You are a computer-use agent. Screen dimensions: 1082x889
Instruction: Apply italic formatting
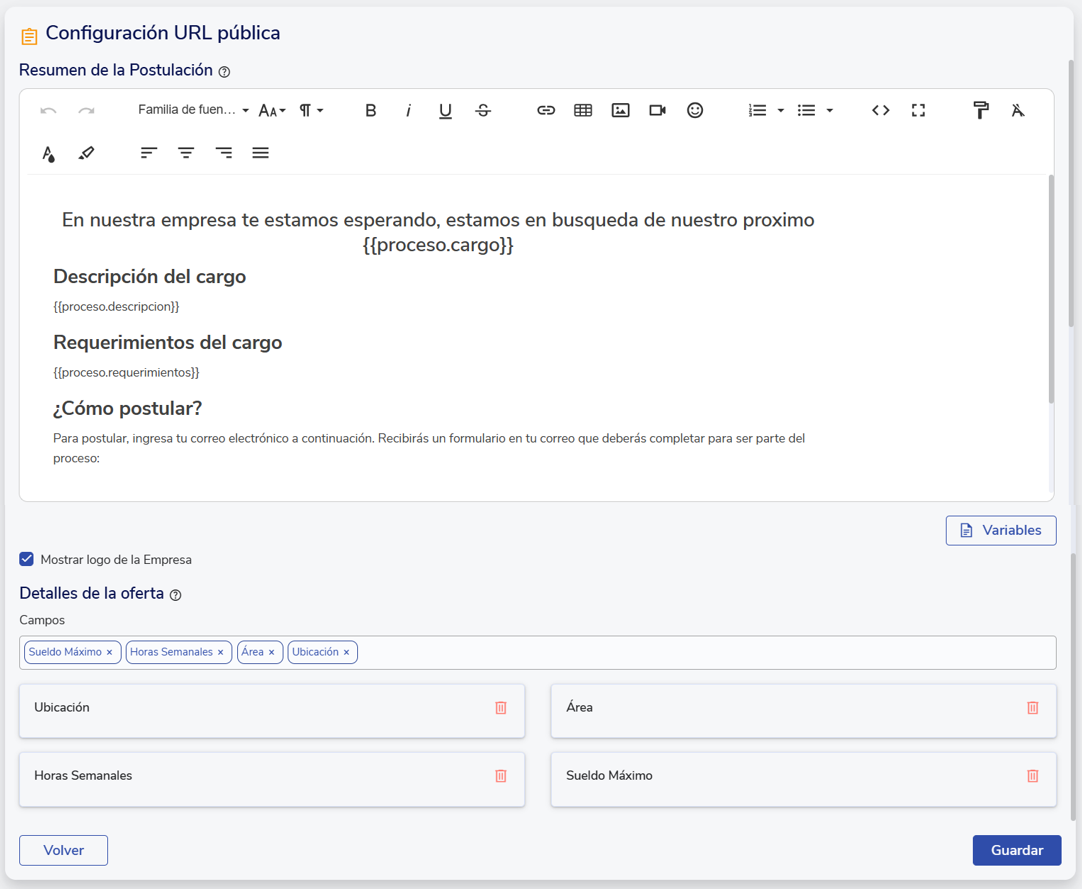pyautogui.click(x=408, y=110)
